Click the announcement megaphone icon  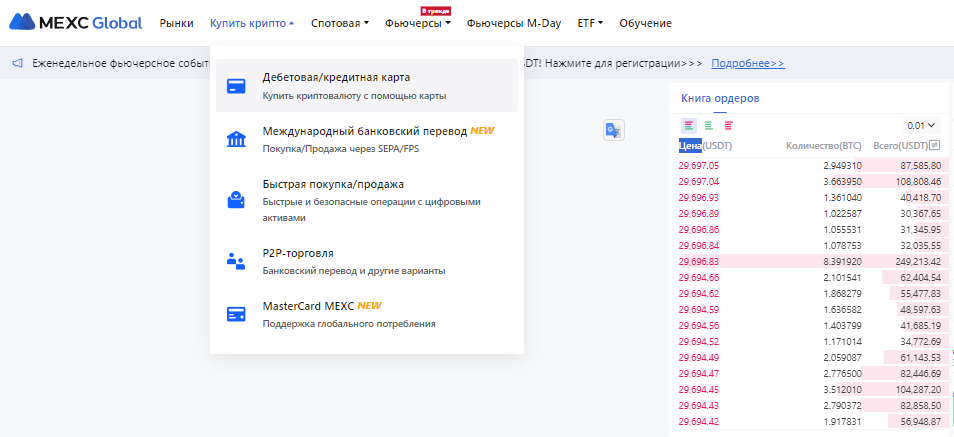[18, 63]
